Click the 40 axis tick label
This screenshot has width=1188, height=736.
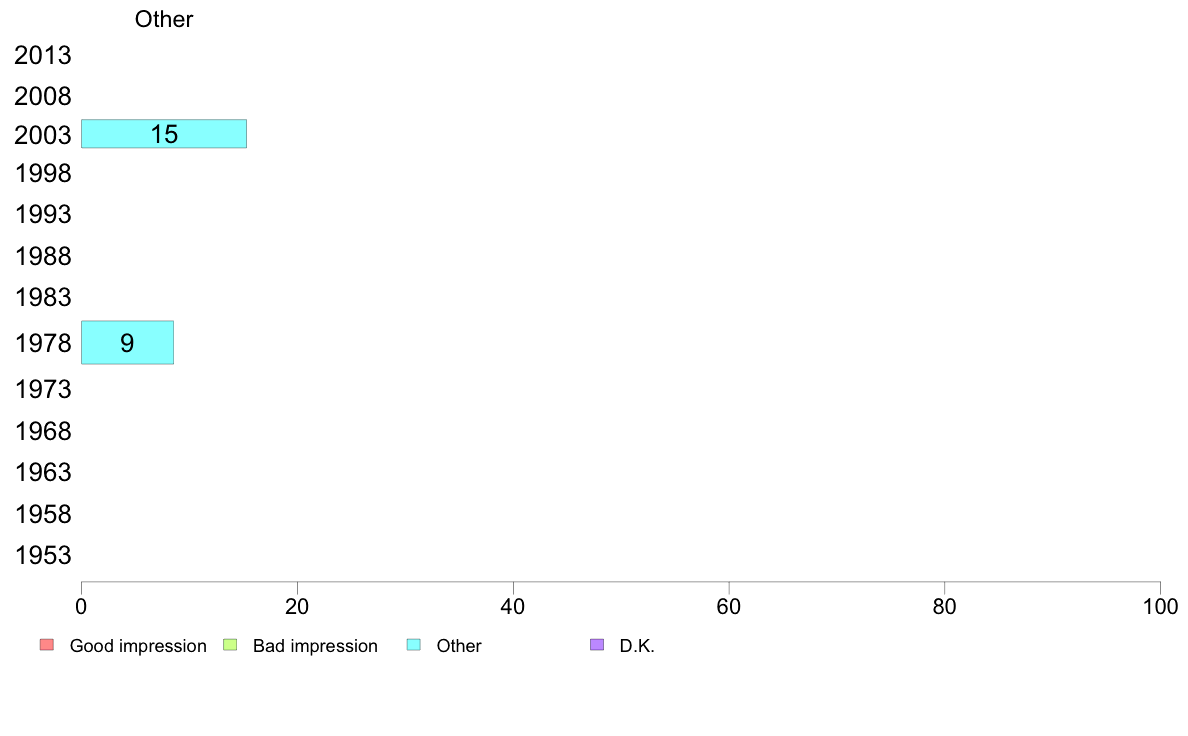(513, 606)
